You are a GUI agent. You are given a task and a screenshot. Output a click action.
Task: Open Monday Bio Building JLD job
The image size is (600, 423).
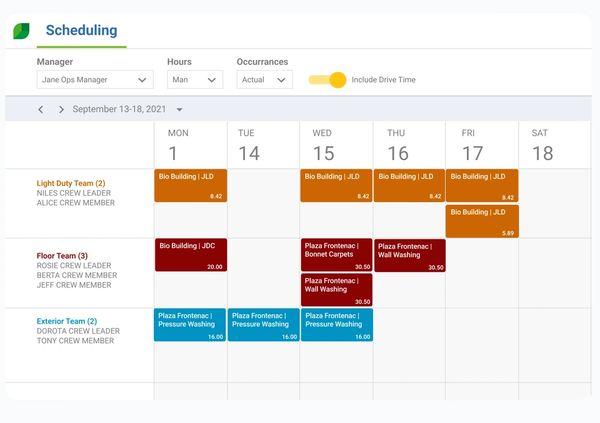190,185
